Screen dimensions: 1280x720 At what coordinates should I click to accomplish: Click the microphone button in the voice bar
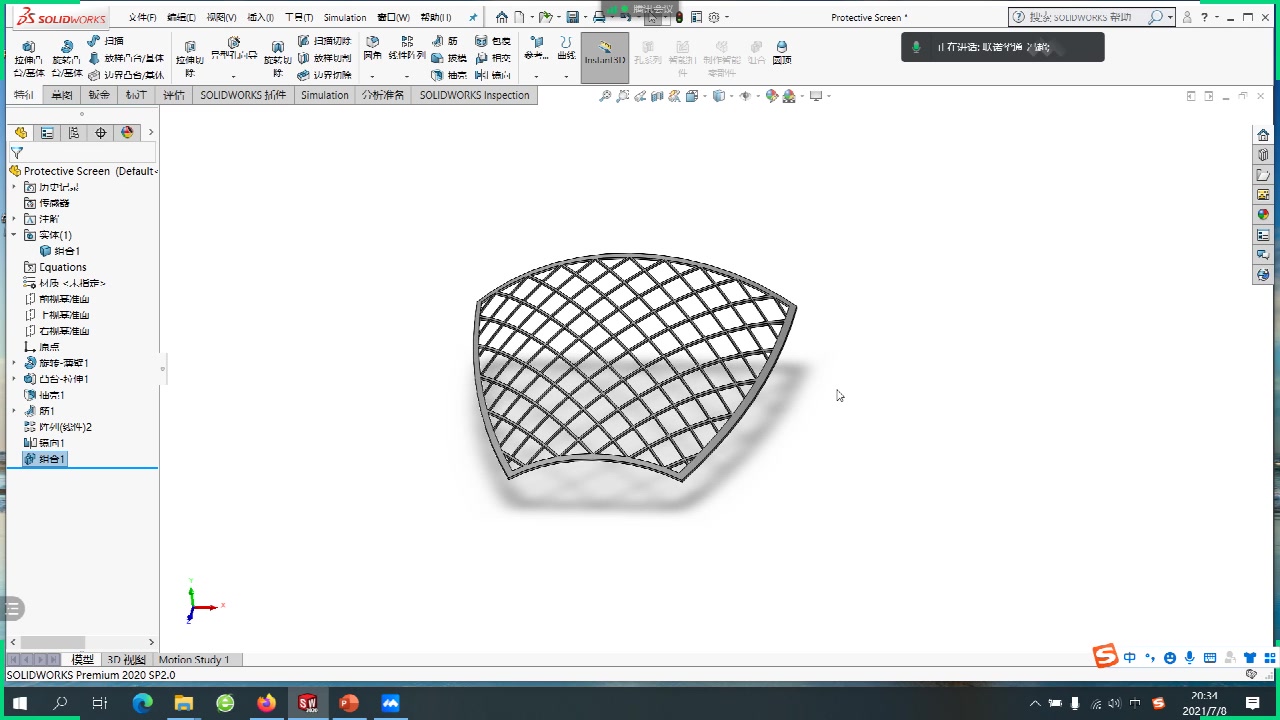[918, 46]
